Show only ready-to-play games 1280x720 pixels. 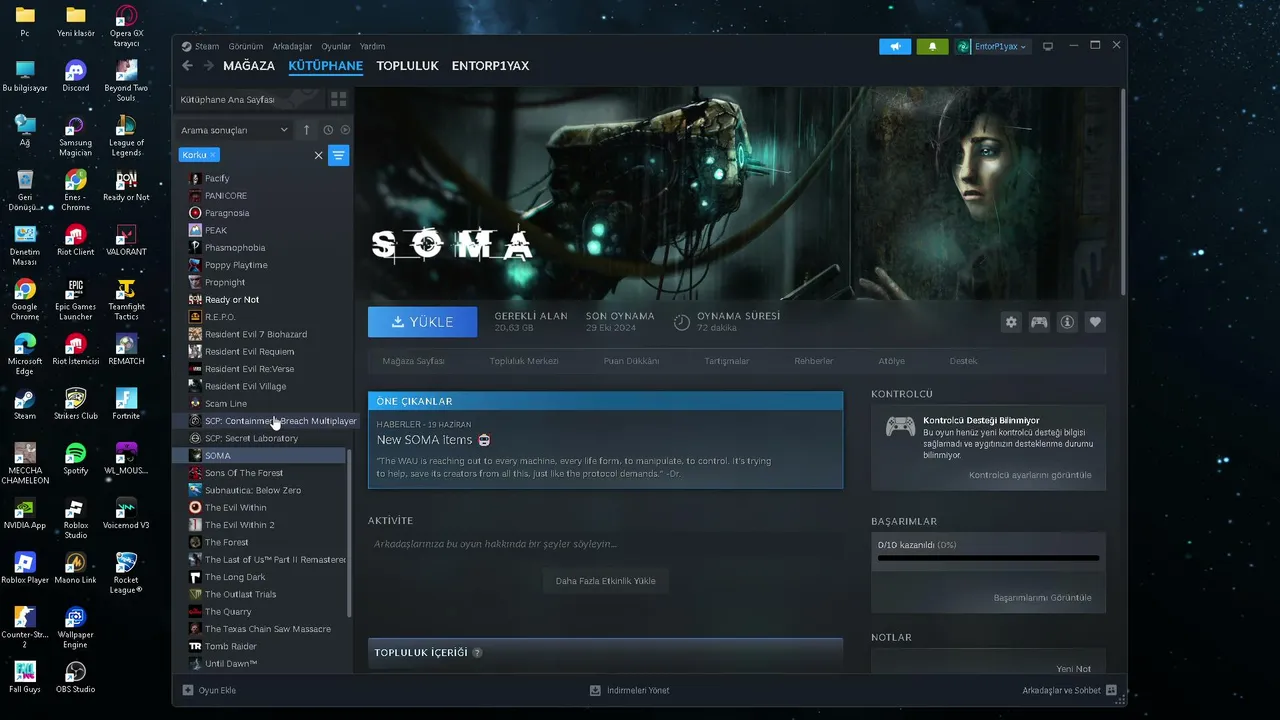tap(345, 130)
